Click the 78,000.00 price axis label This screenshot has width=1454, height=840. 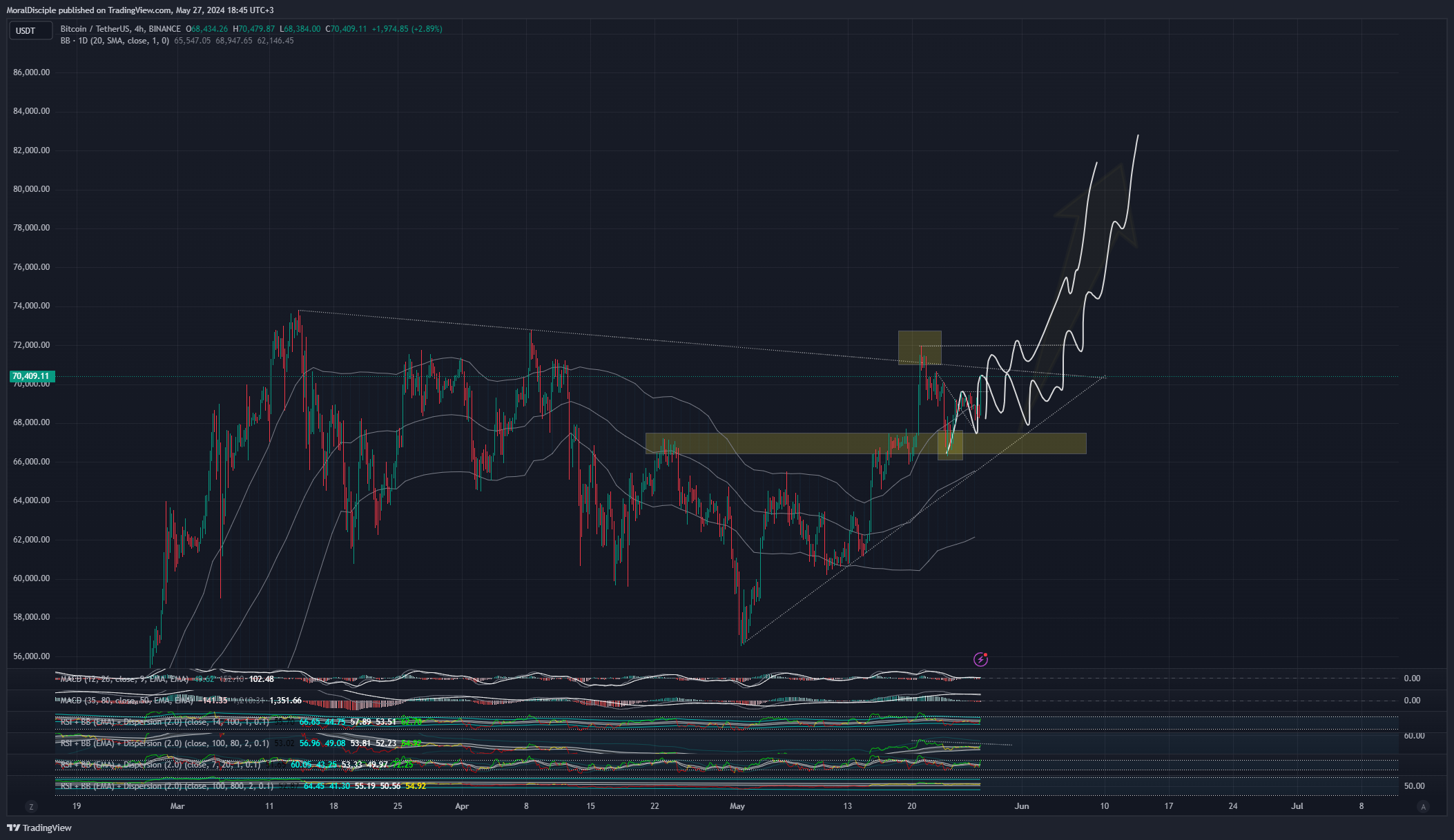pos(32,228)
